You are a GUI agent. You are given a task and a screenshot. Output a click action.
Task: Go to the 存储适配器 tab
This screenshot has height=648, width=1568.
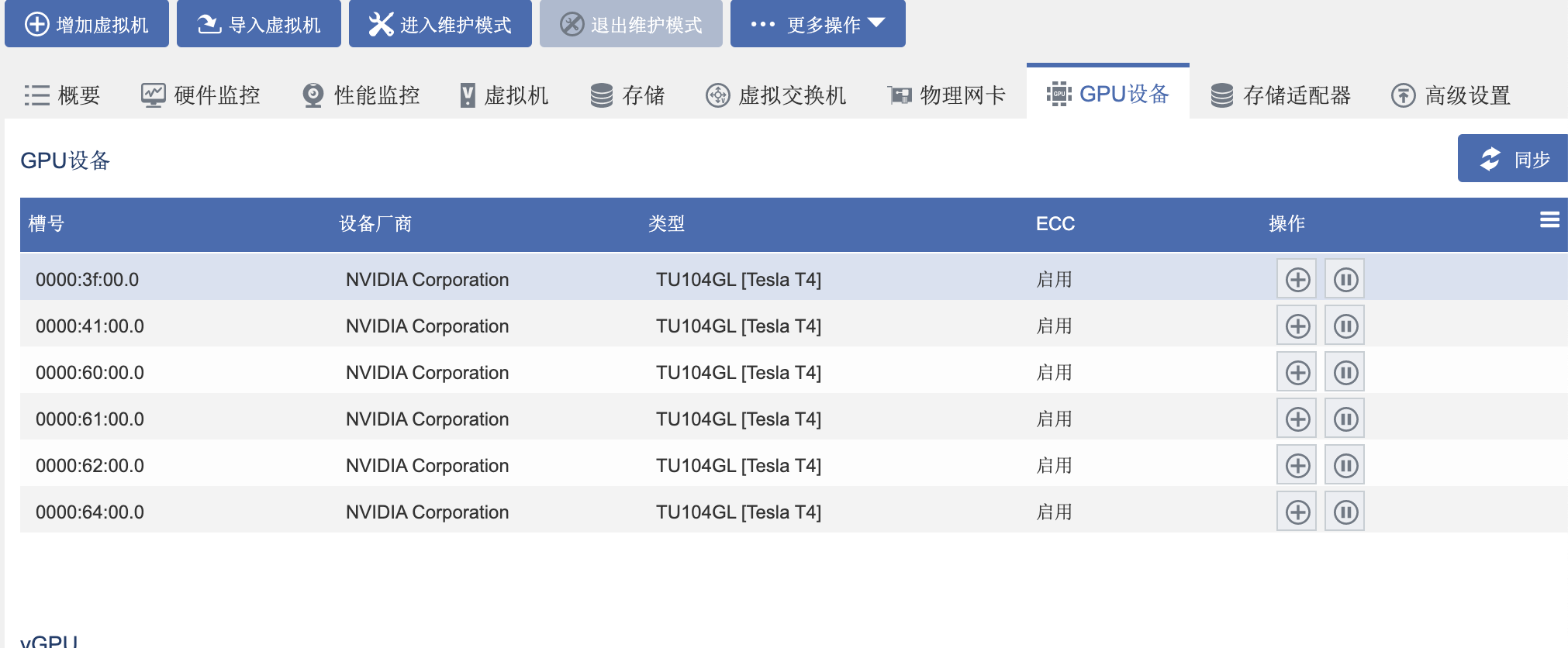pyautogui.click(x=1281, y=95)
